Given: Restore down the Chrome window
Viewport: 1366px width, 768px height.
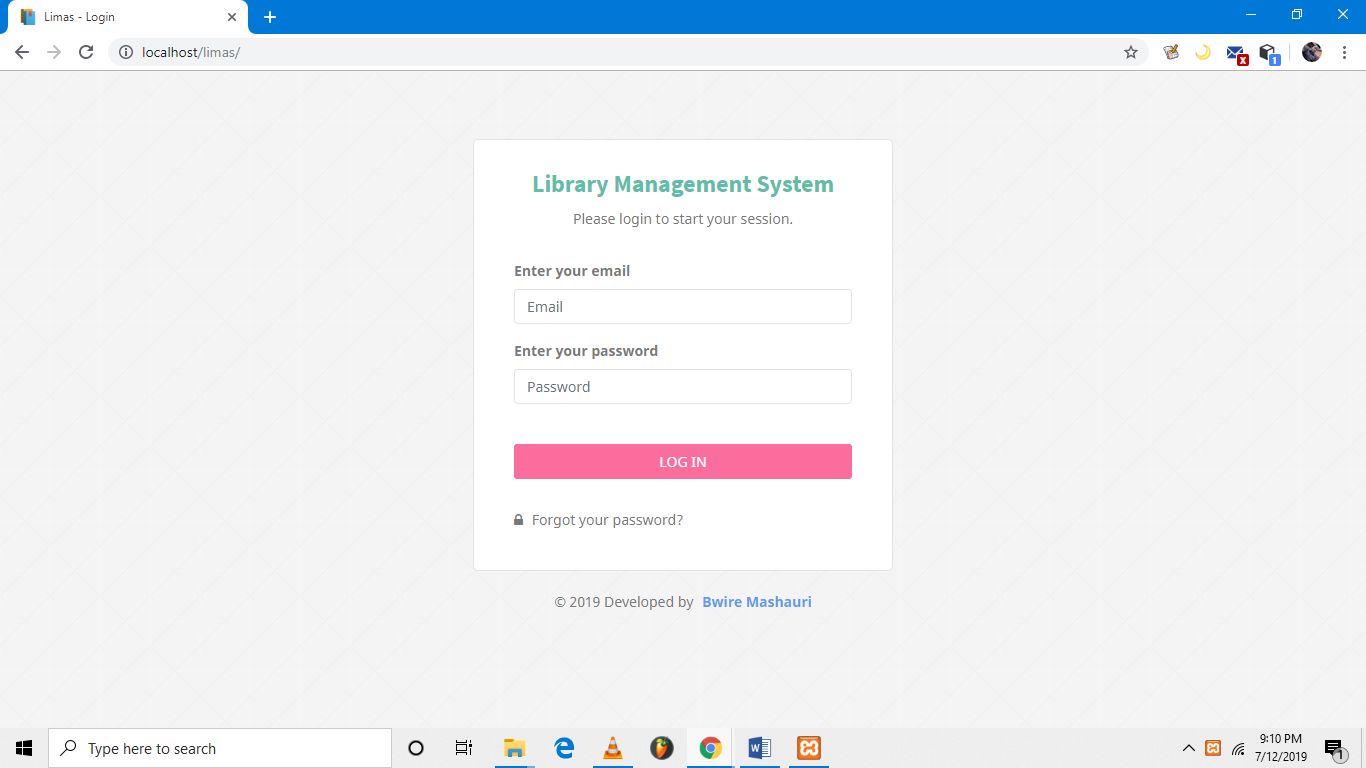Looking at the screenshot, I should click(x=1297, y=15).
